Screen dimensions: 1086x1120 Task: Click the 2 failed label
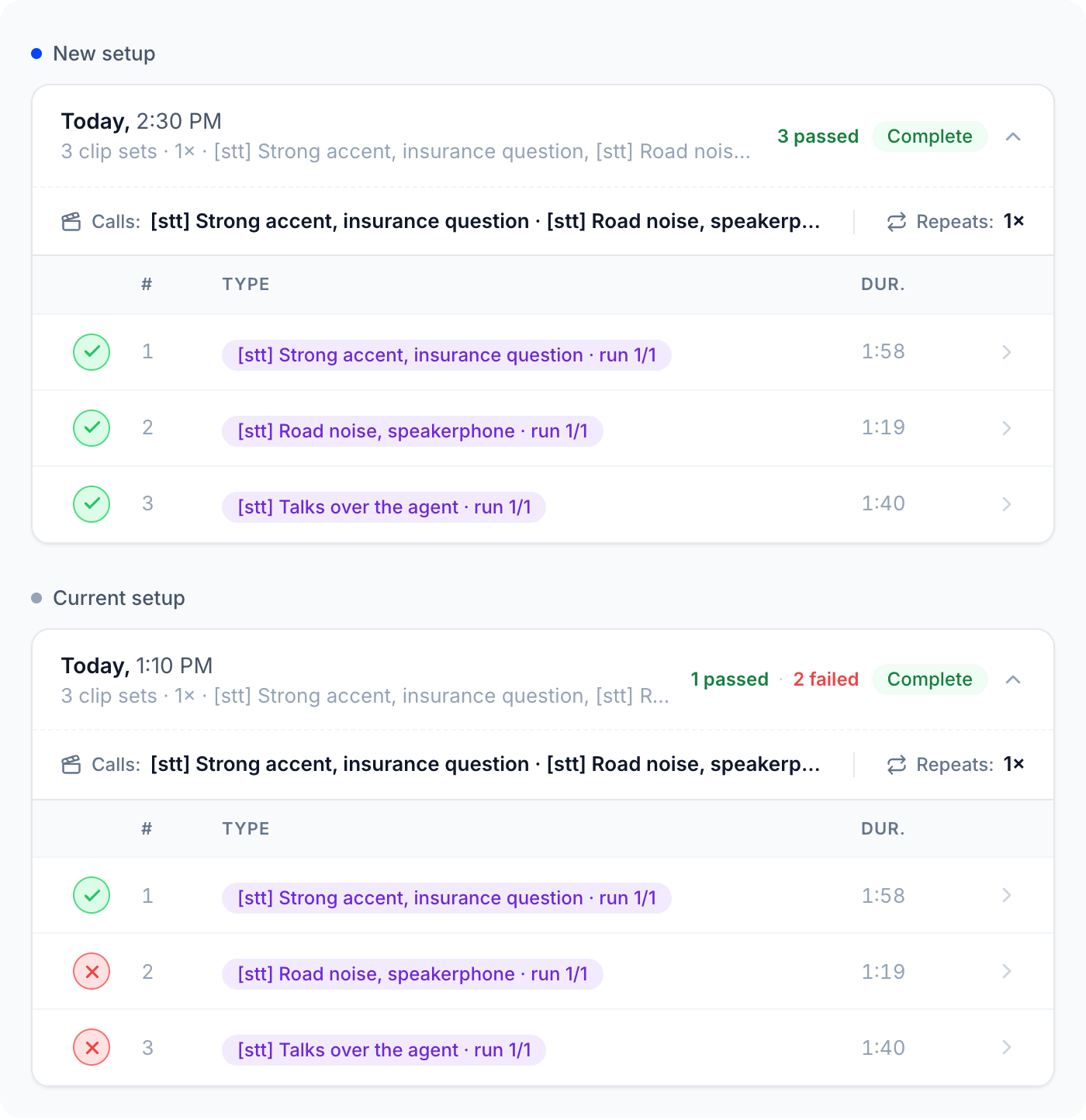[826, 679]
